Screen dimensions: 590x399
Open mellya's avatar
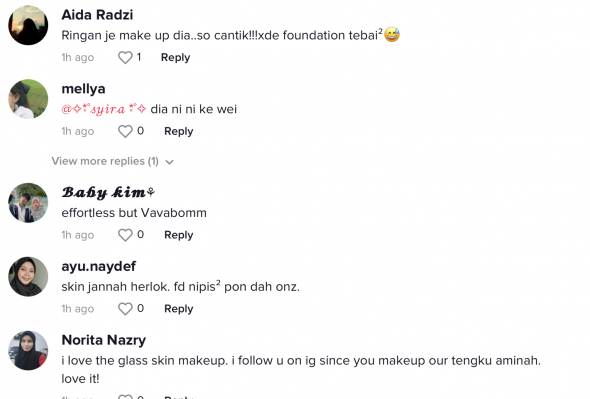[x=28, y=99]
